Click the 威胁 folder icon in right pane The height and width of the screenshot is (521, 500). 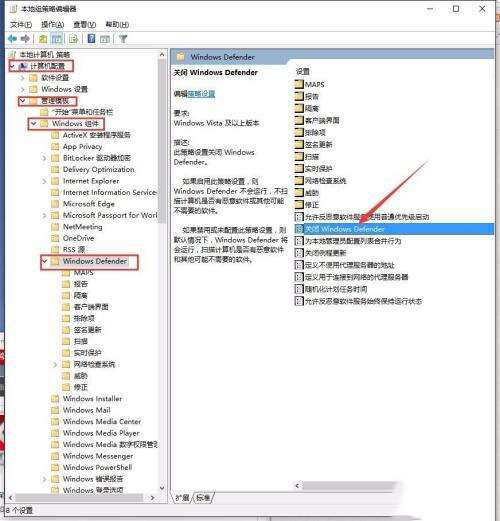tap(299, 192)
